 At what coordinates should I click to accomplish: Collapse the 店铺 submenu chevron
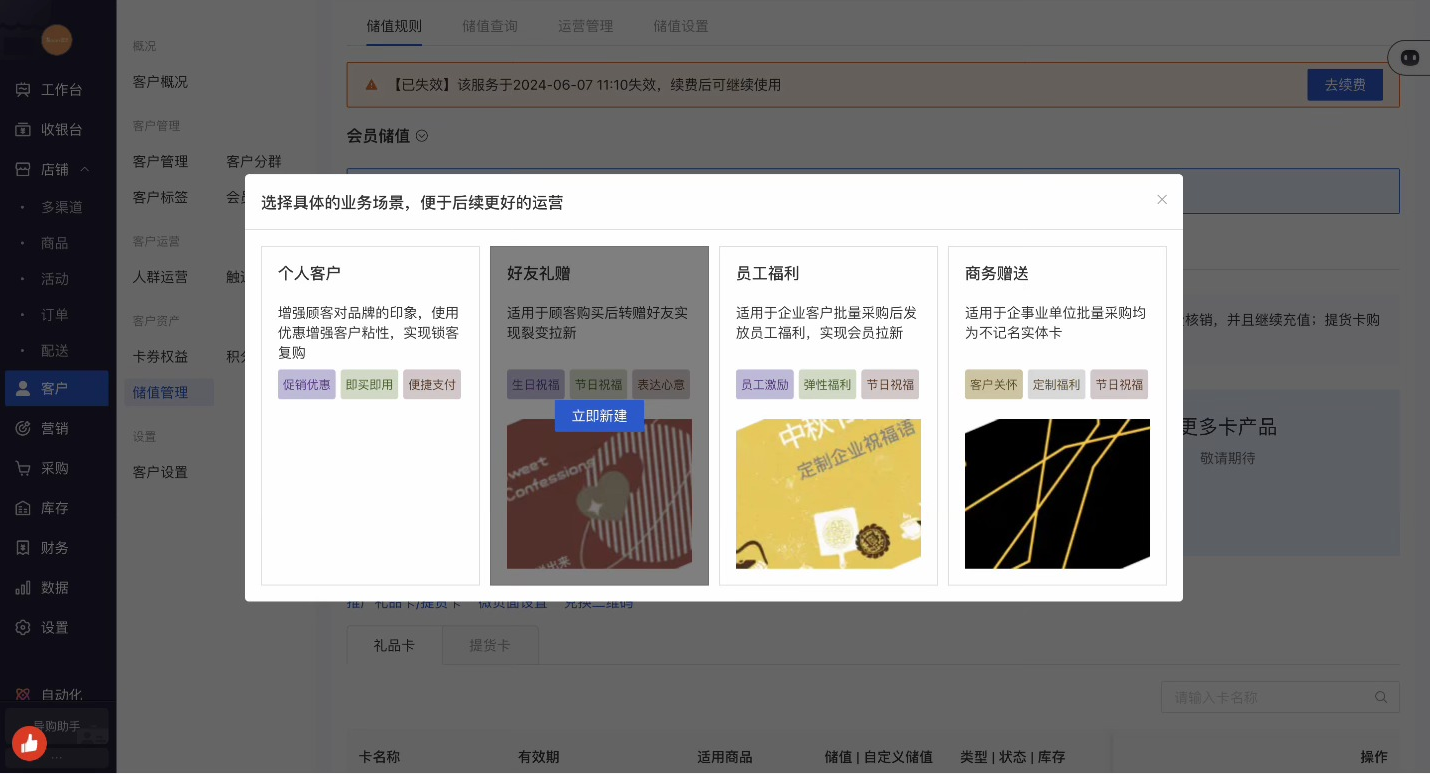point(85,170)
